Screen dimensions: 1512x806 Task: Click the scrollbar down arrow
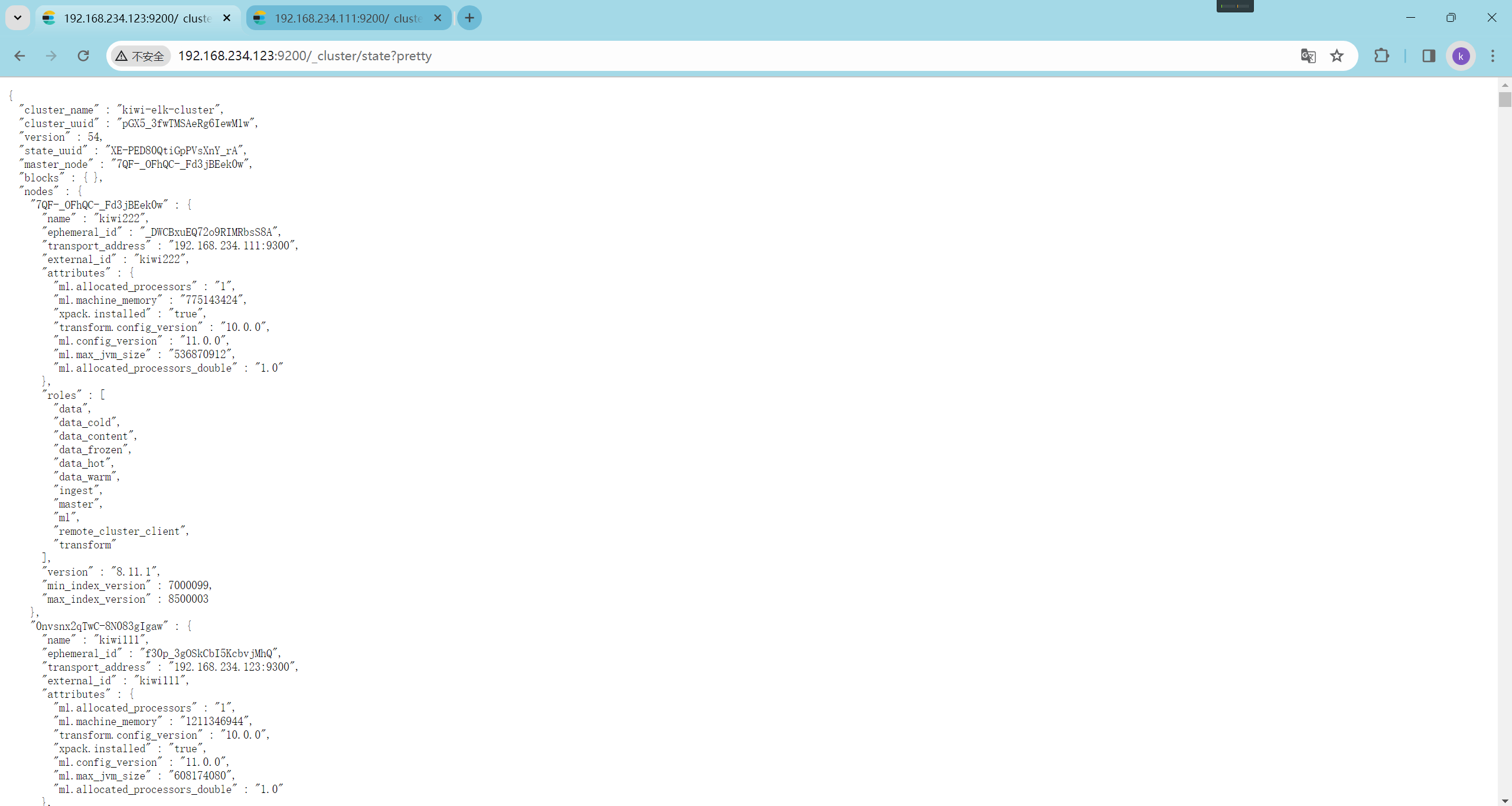pyautogui.click(x=1504, y=801)
